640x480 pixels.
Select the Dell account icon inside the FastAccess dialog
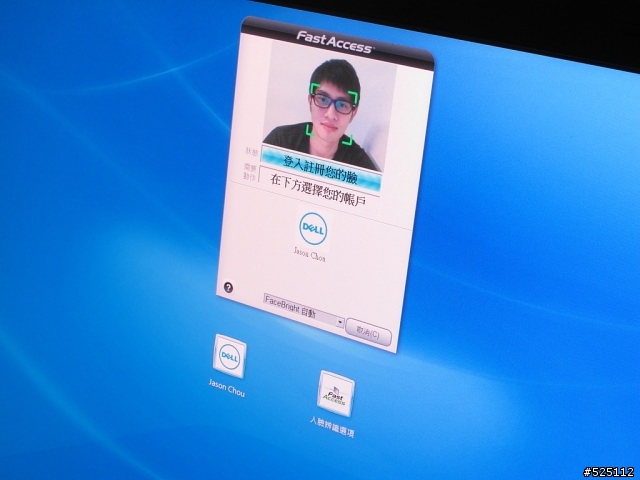[x=313, y=229]
